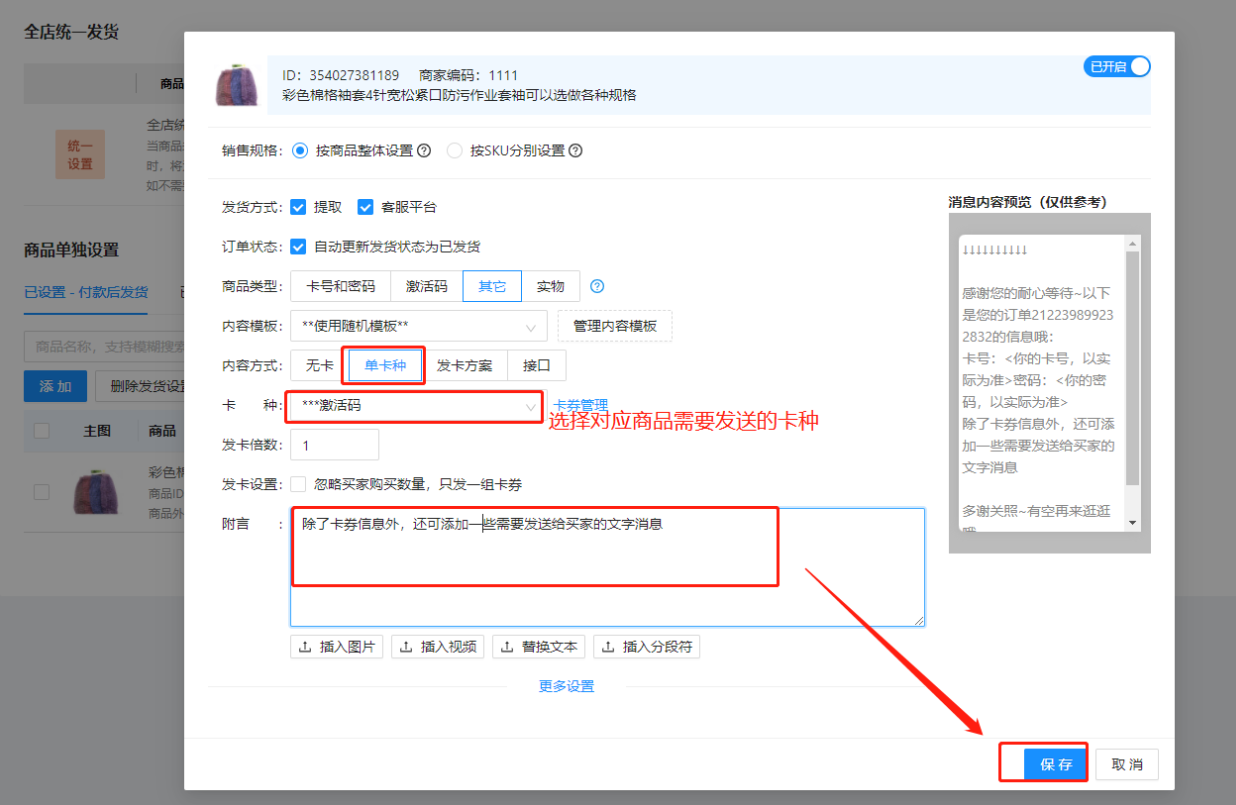This screenshot has width=1236, height=805.
Task: Choose 发卡方案 content method
Action: tap(464, 366)
